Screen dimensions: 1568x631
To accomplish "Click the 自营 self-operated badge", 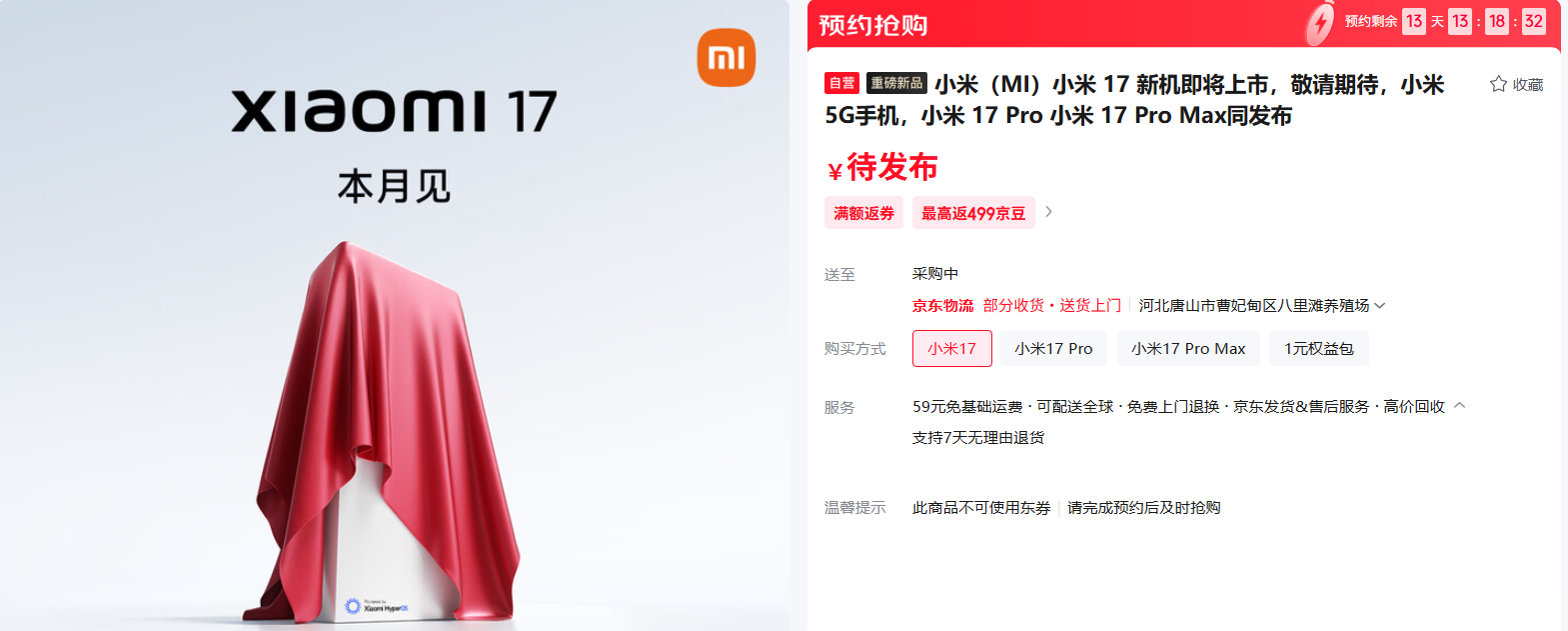I will click(x=841, y=83).
